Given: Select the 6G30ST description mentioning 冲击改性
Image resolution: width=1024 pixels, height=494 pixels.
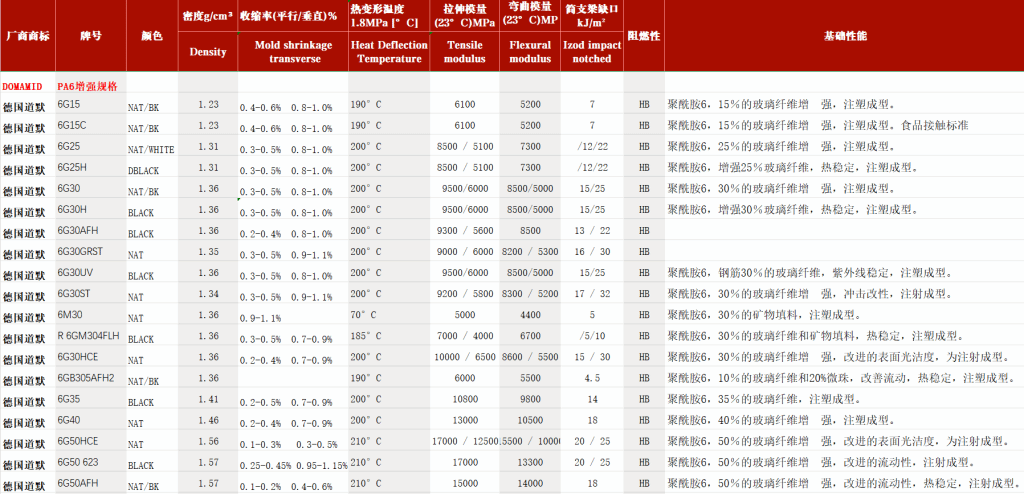Looking at the screenshot, I should pyautogui.click(x=809, y=293).
